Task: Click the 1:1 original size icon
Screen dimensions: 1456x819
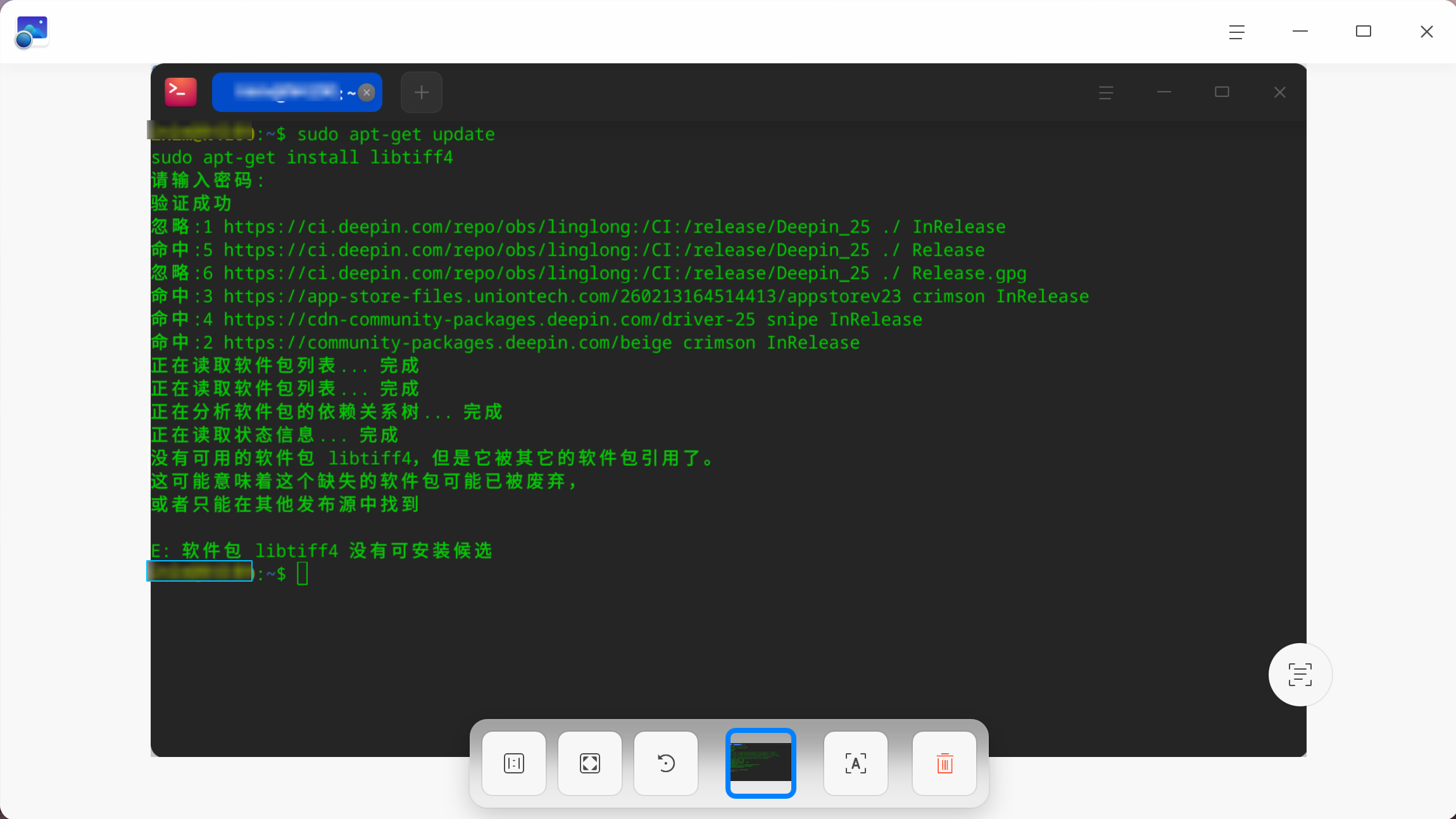Action: (513, 763)
